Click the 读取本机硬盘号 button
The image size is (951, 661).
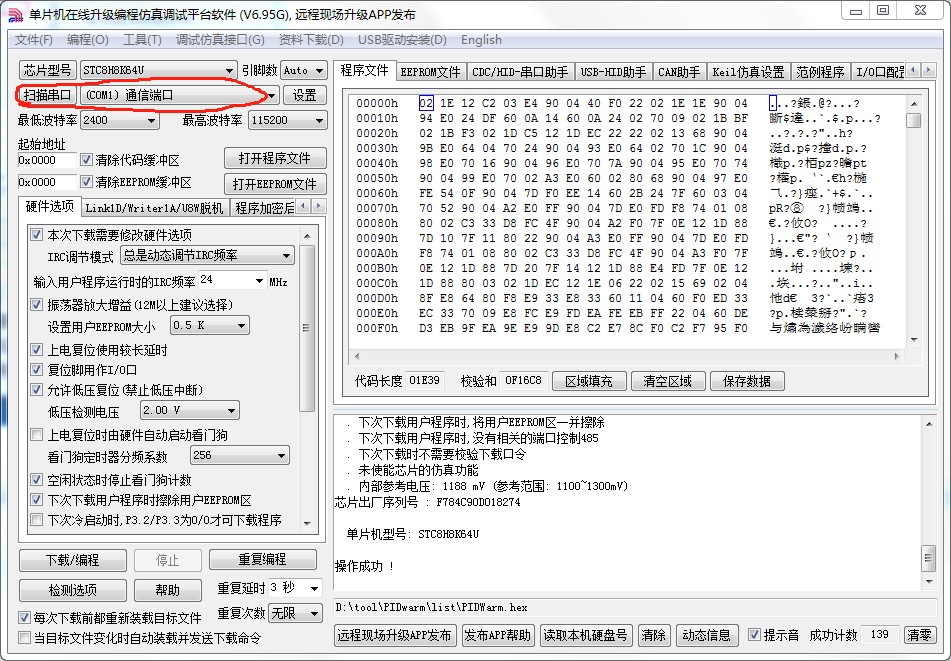coord(585,635)
